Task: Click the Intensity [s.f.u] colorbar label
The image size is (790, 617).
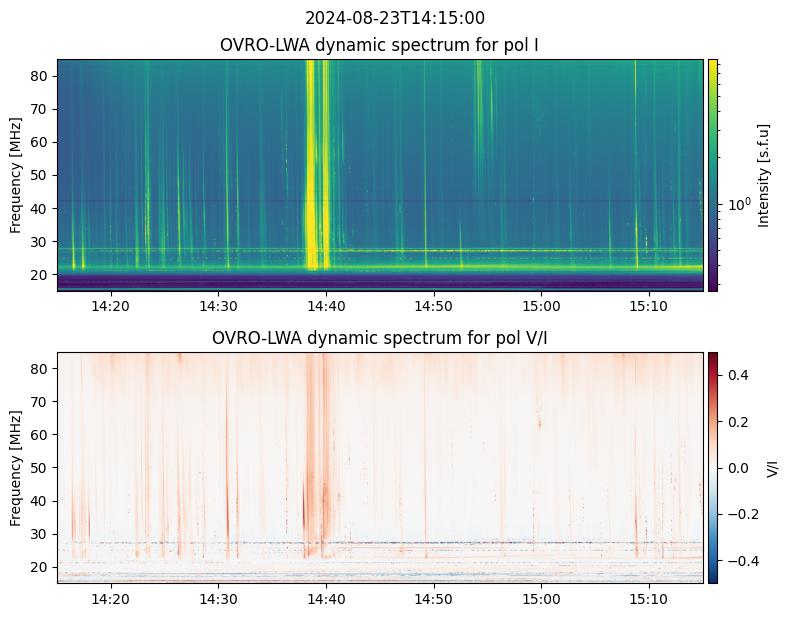Action: click(x=764, y=175)
